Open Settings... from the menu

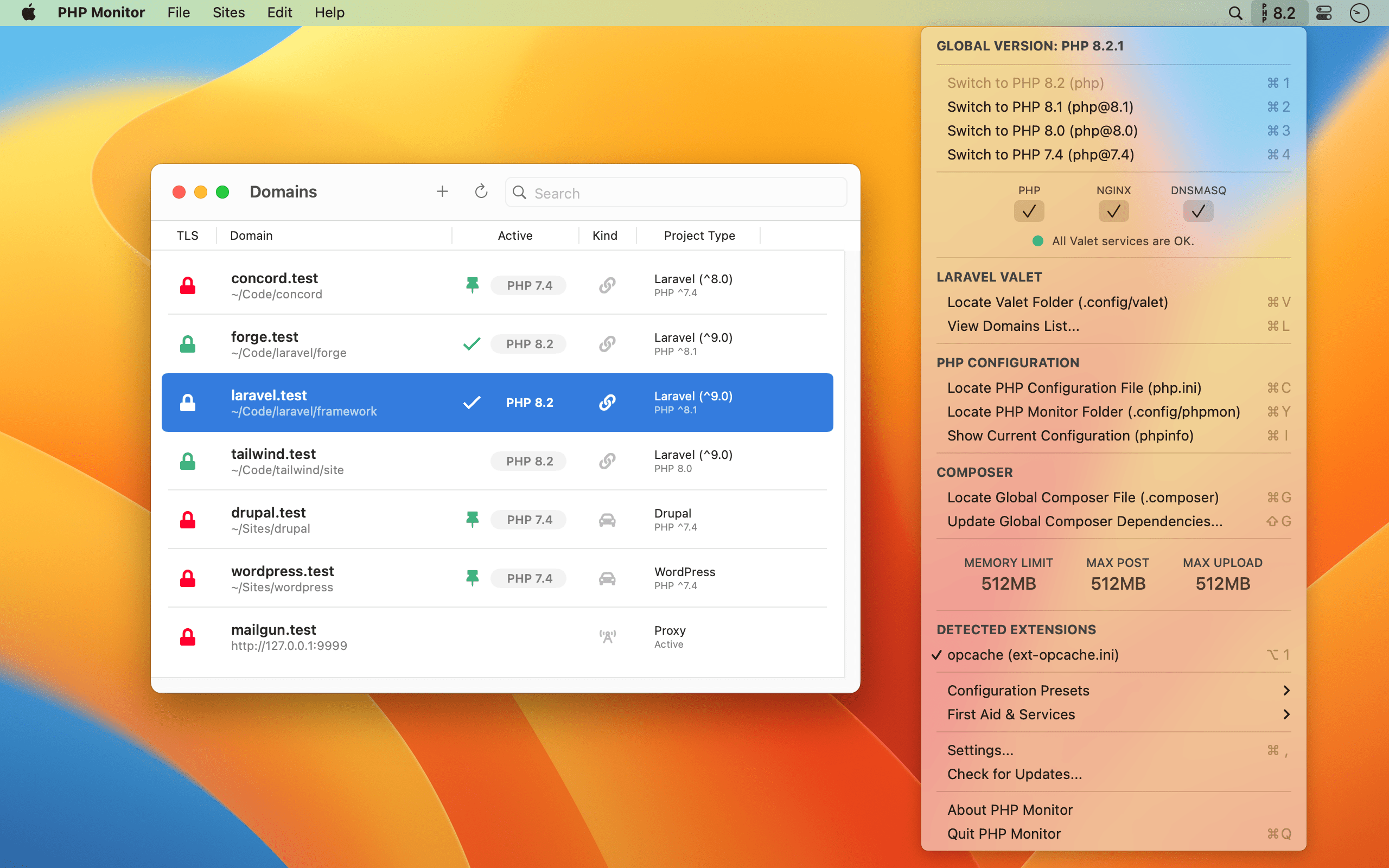[x=1113, y=750]
